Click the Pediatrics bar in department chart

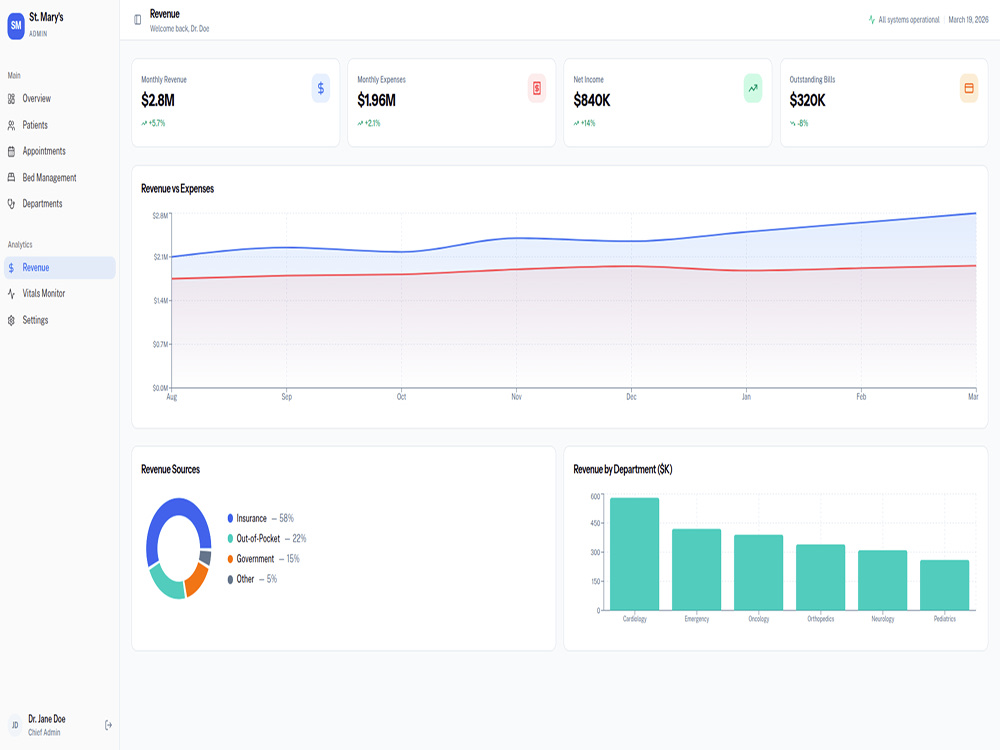945,585
